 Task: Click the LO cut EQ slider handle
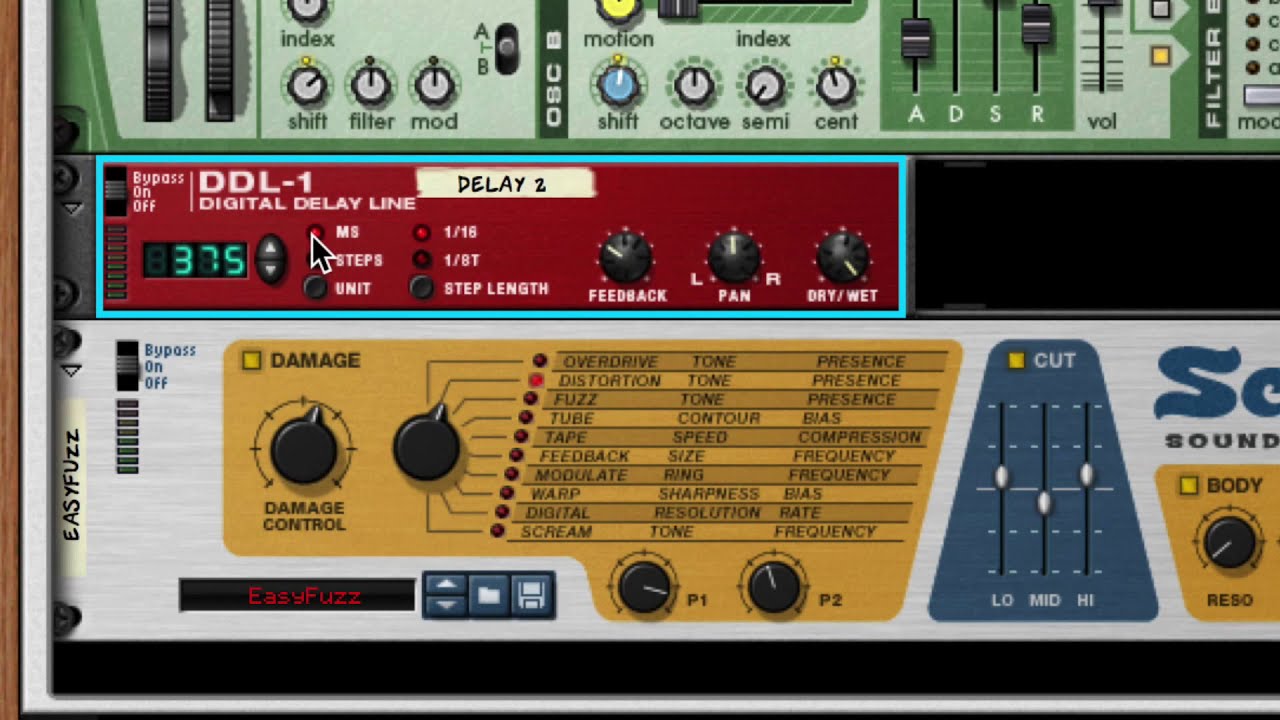[x=1001, y=479]
